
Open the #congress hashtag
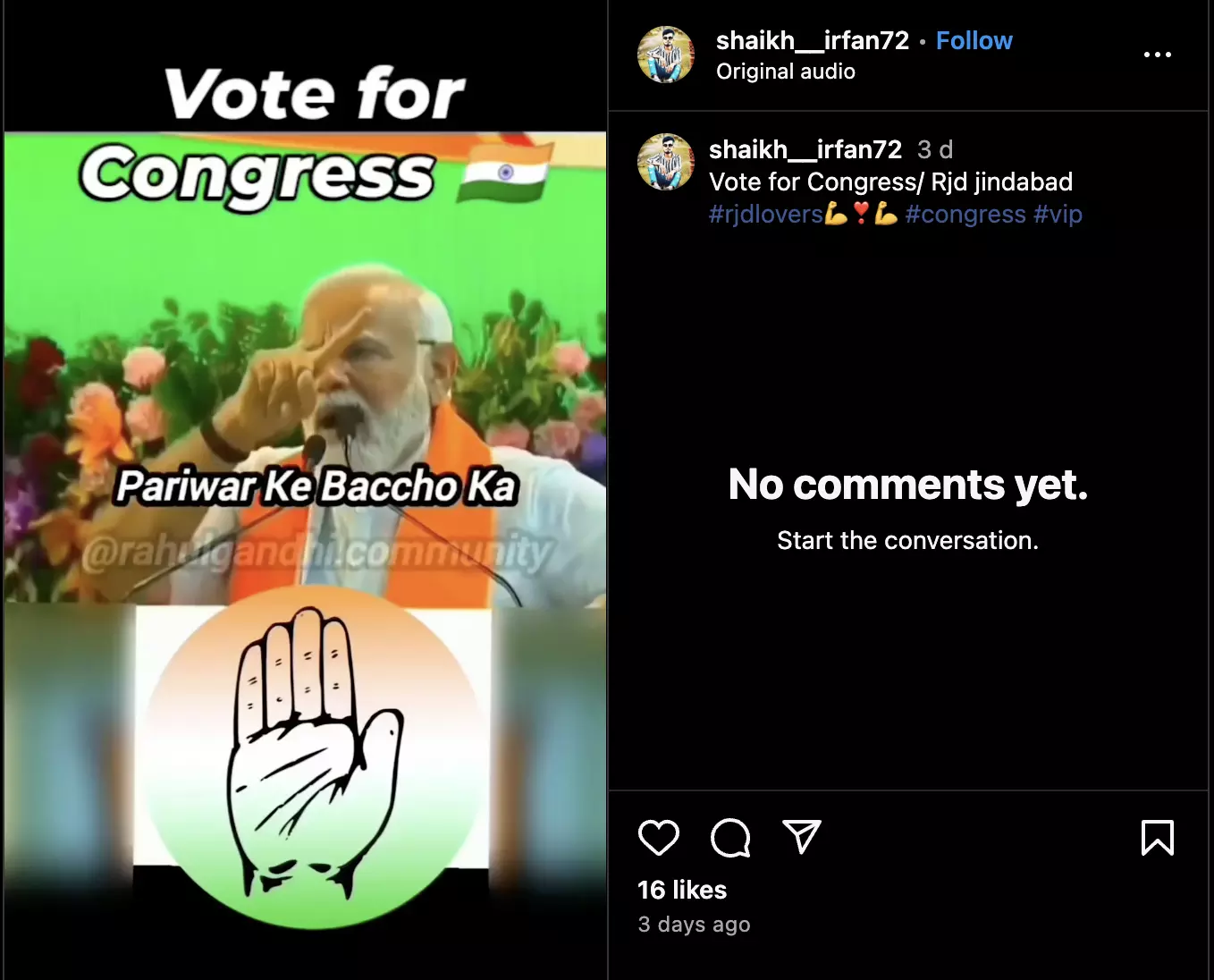[965, 215]
